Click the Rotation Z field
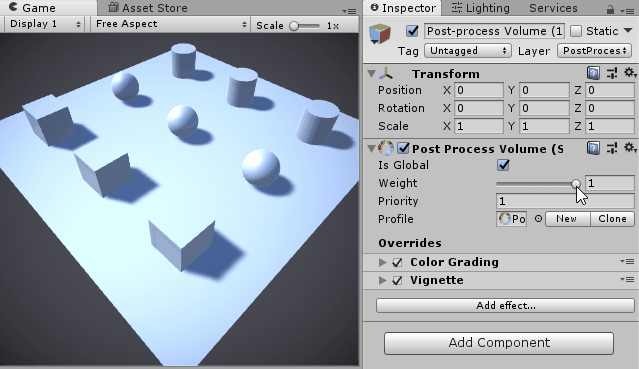Viewport: 639px width, 369px height. [x=610, y=108]
